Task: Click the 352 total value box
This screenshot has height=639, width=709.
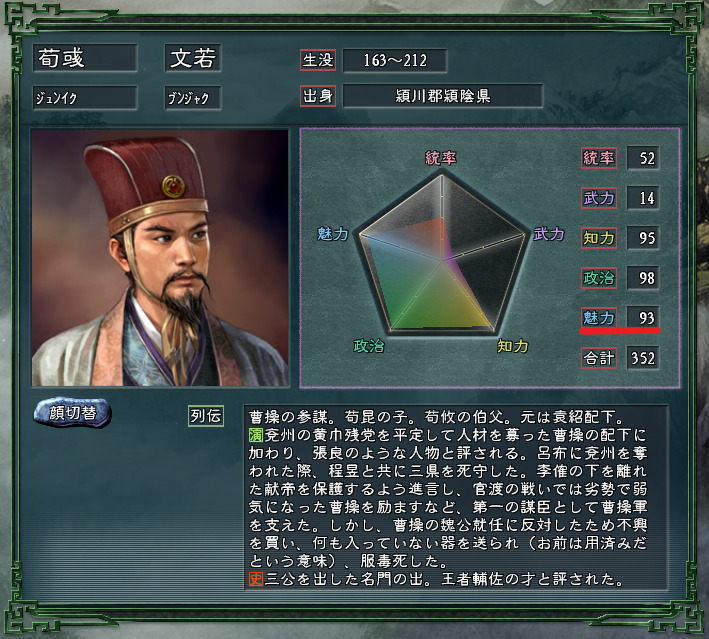Action: click(643, 358)
